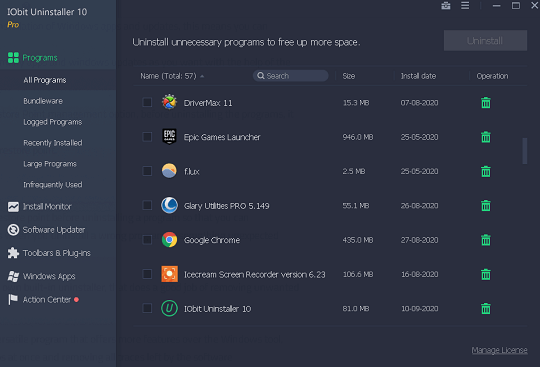The image size is (540, 367).
Task: Click the Glary Utilities PRO 5.149 name
Action: [226, 206]
